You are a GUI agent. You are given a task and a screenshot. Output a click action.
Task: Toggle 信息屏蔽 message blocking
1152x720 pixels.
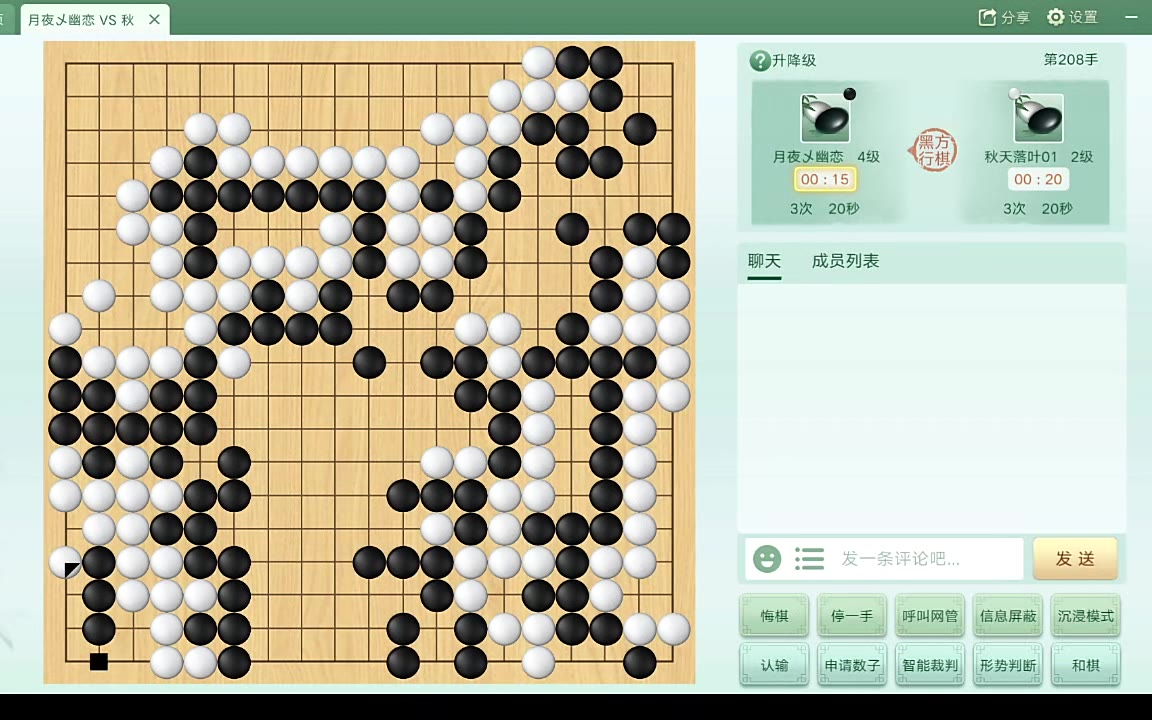tap(1008, 616)
